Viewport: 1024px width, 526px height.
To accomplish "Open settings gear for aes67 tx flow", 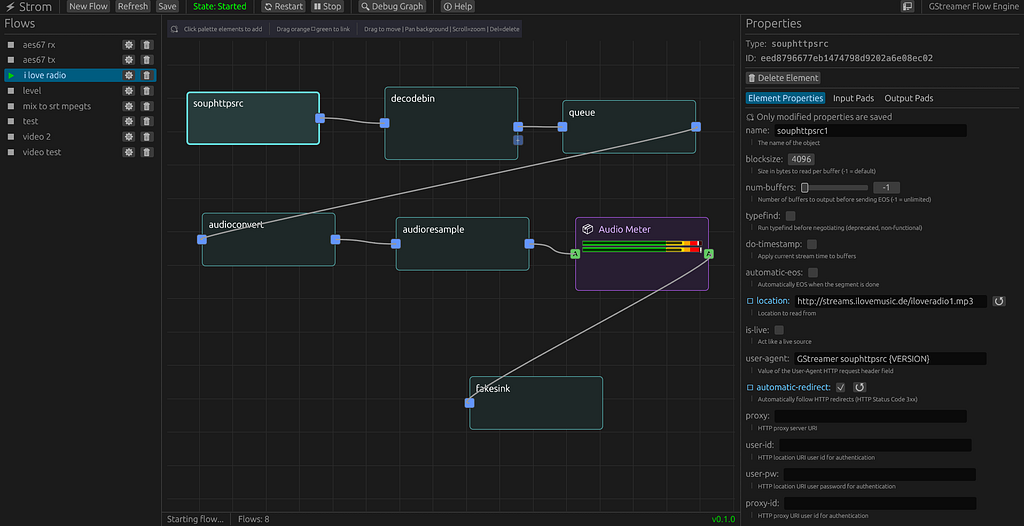I will (x=129, y=59).
